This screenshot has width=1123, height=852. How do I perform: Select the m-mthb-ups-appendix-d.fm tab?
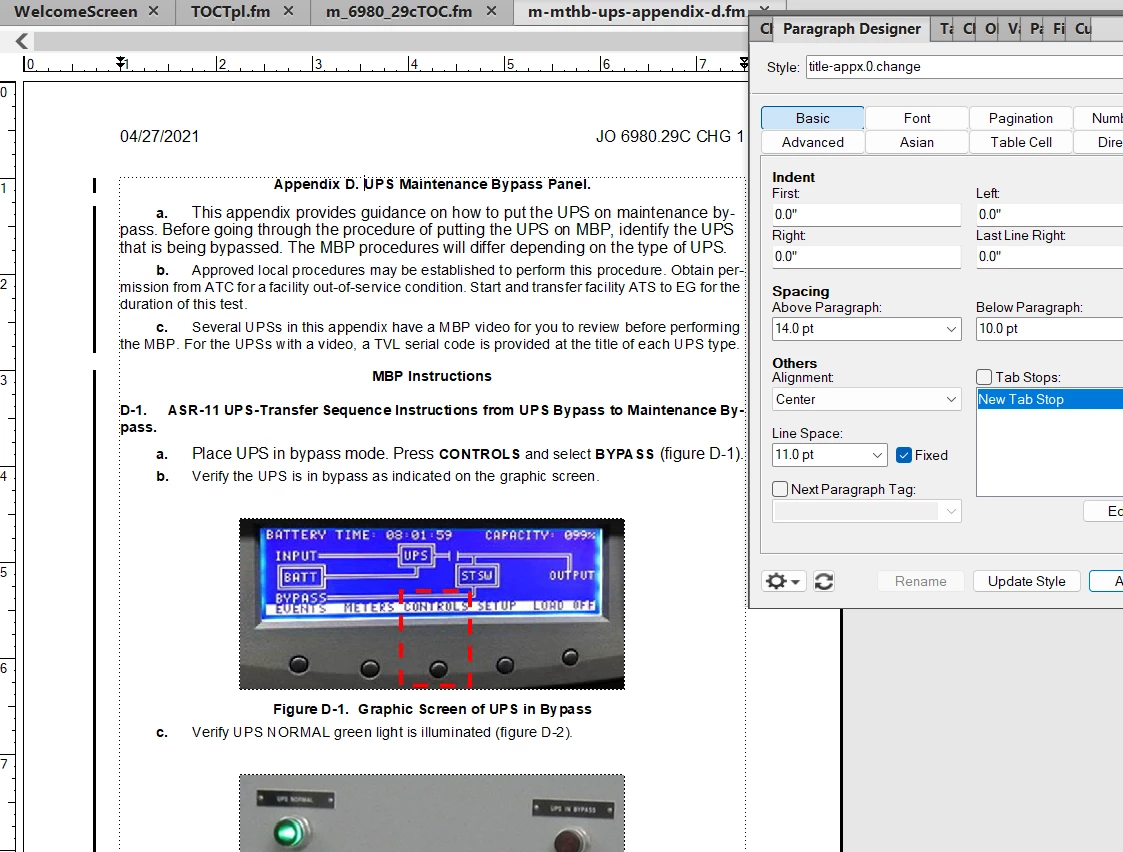point(636,11)
